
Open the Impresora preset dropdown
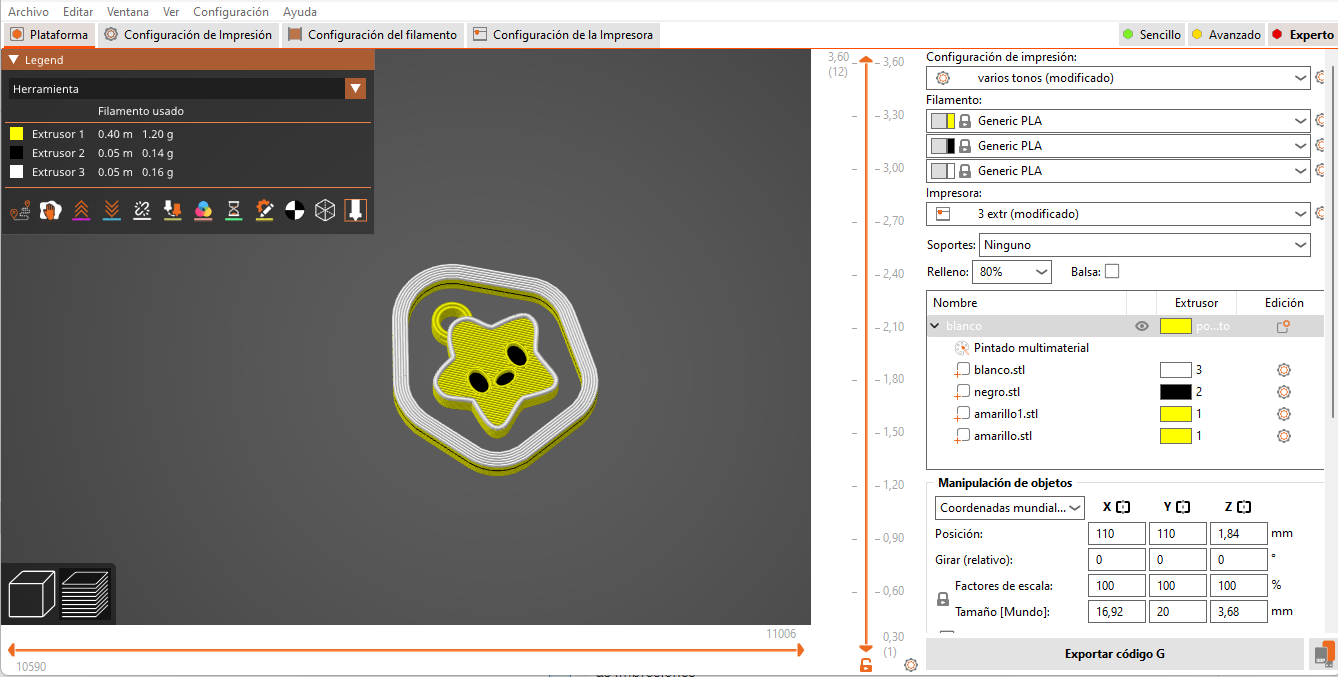[x=1118, y=214]
